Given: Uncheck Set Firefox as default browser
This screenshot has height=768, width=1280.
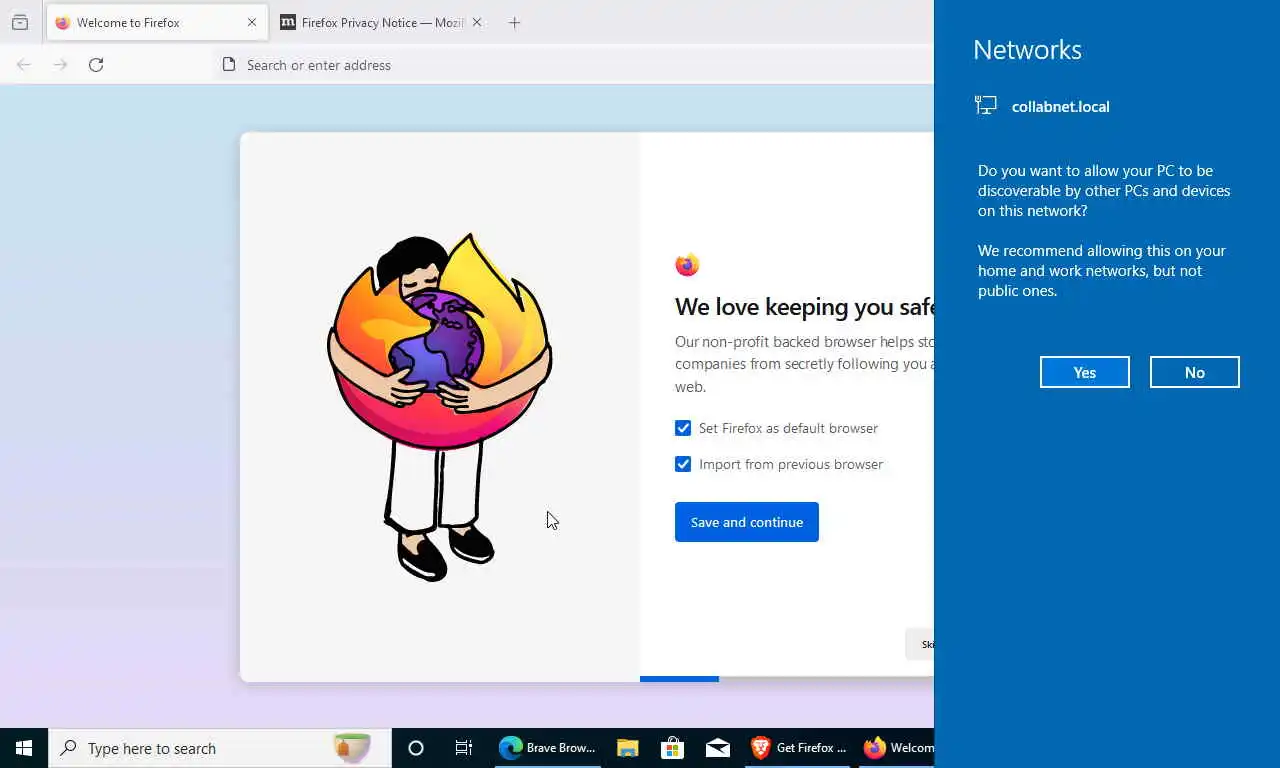Looking at the screenshot, I should [x=683, y=428].
